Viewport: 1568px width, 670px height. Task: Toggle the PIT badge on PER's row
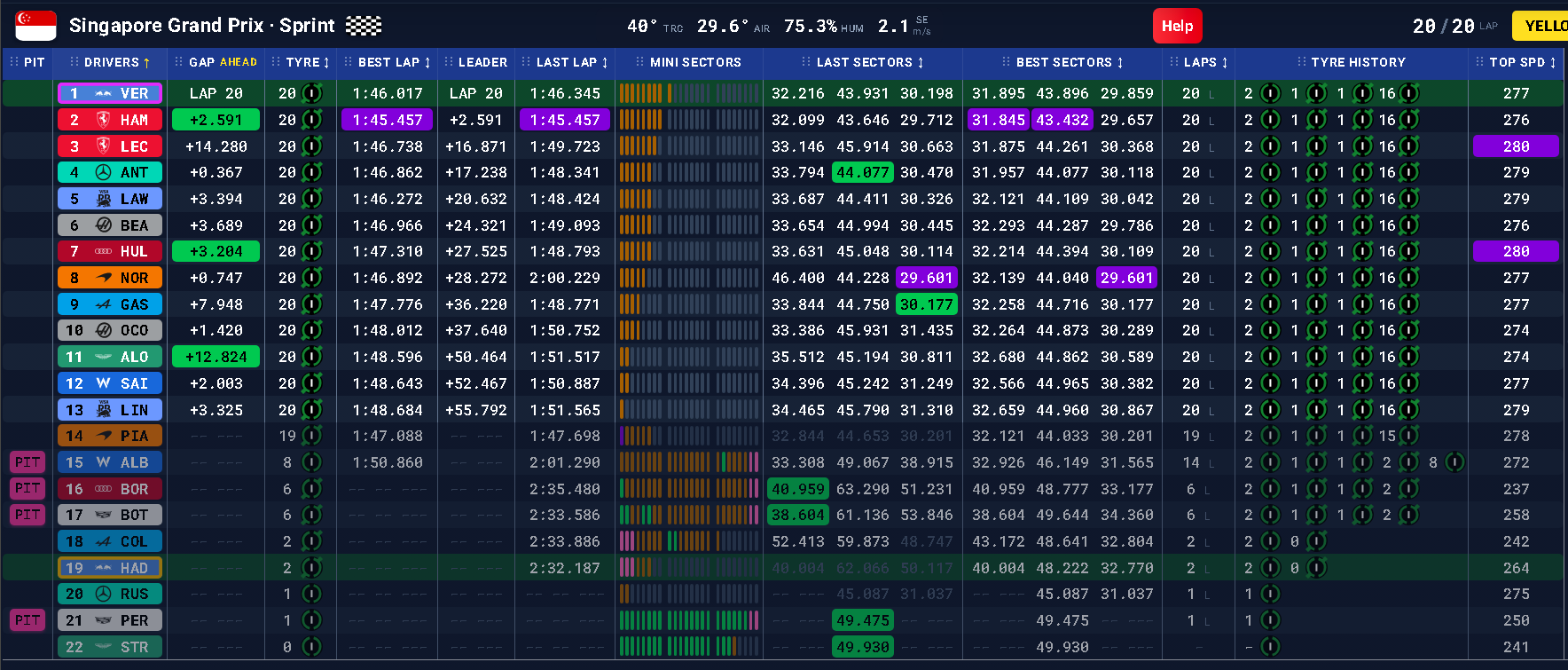point(27,620)
